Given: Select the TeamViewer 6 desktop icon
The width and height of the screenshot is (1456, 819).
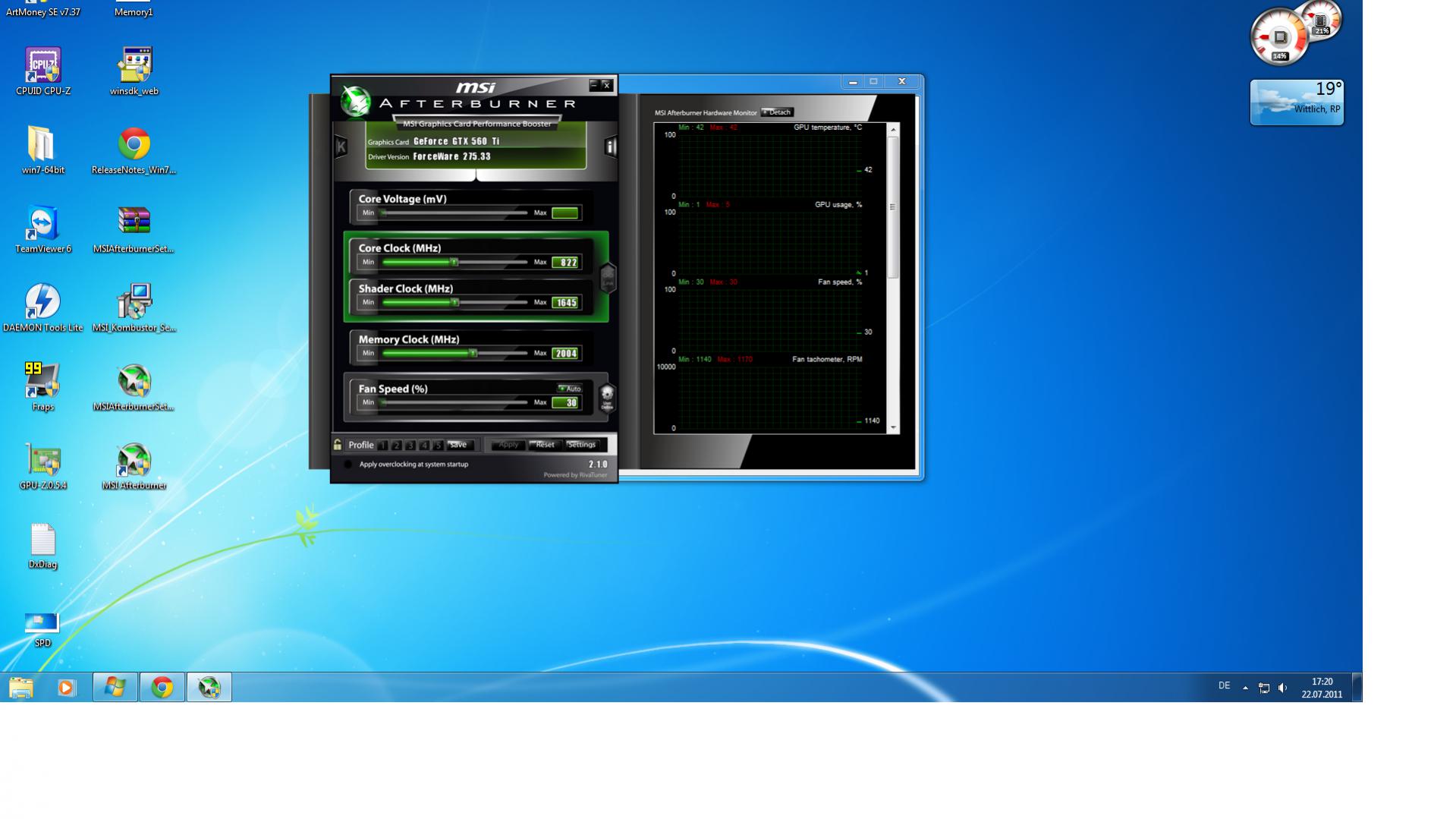Looking at the screenshot, I should (x=43, y=229).
